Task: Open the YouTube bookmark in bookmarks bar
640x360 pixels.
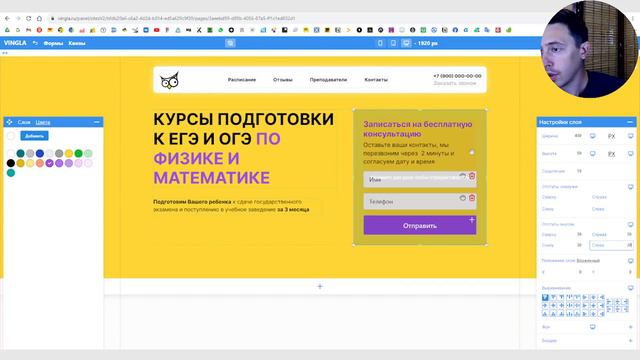Action: click(157, 30)
